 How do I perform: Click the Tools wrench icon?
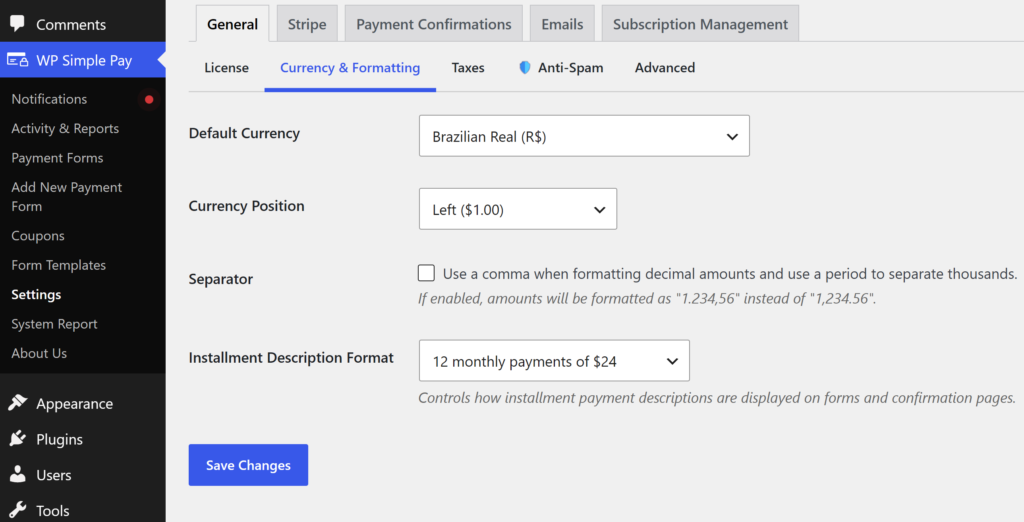pyautogui.click(x=18, y=510)
